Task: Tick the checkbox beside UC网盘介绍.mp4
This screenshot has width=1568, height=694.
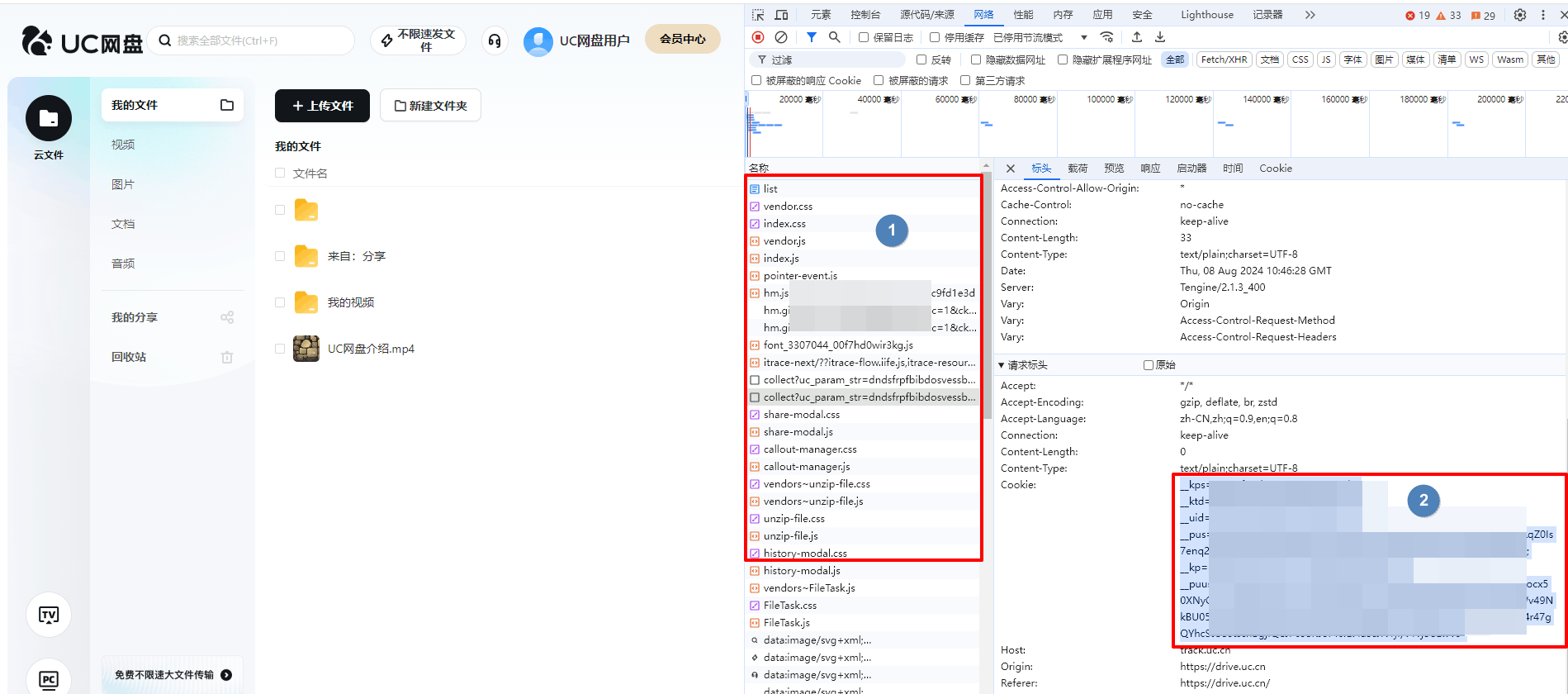Action: [x=280, y=349]
